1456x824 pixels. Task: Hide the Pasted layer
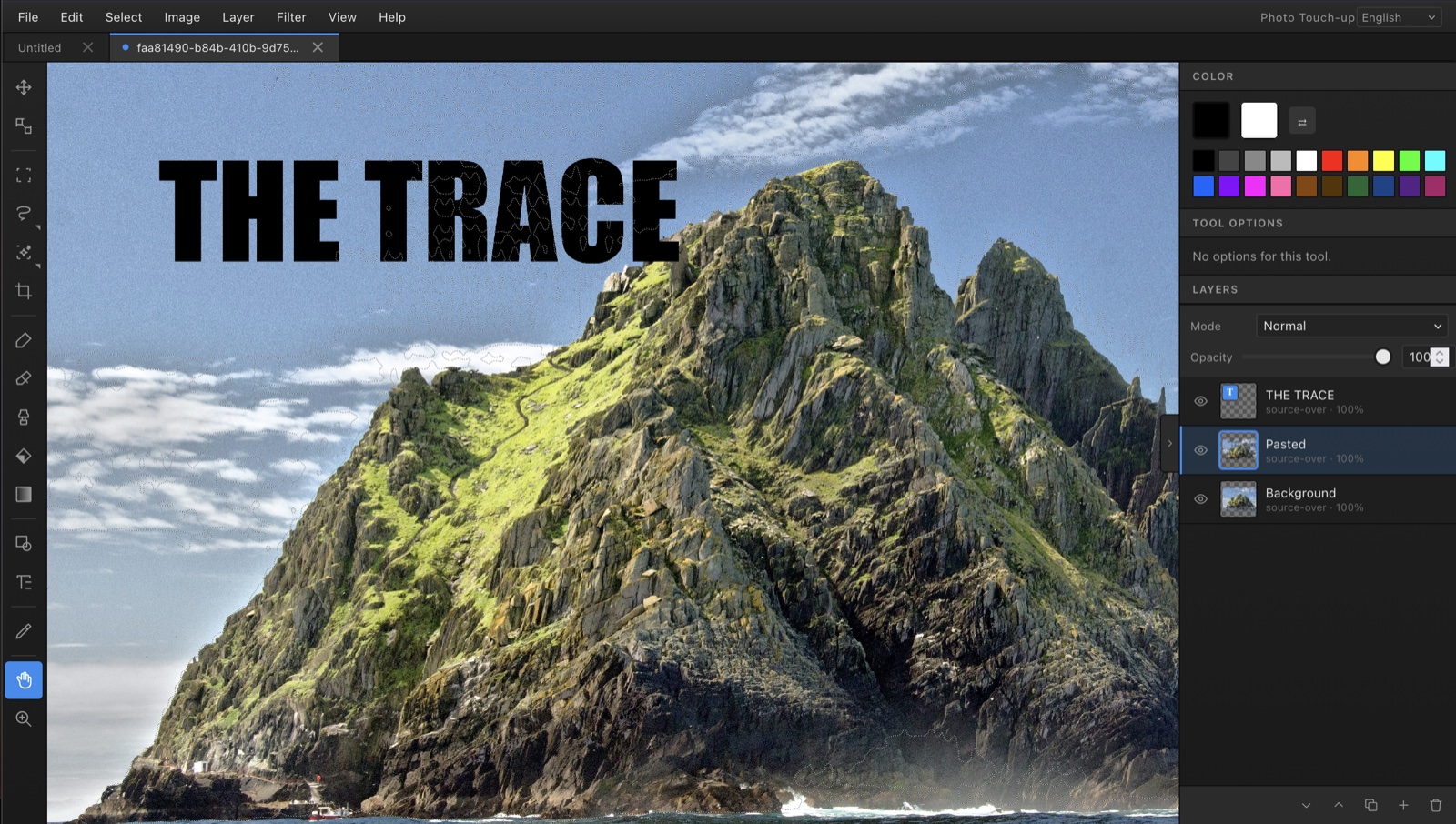coord(1200,450)
